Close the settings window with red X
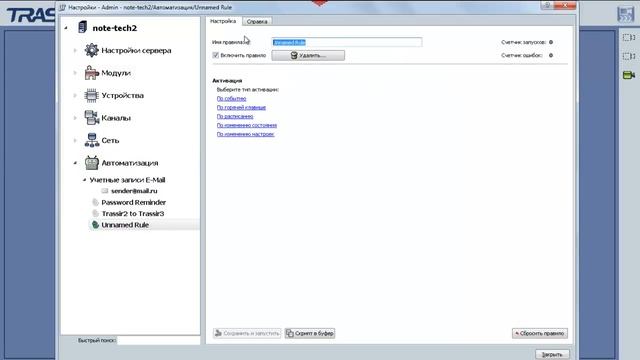This screenshot has width=640, height=360. point(565,5)
